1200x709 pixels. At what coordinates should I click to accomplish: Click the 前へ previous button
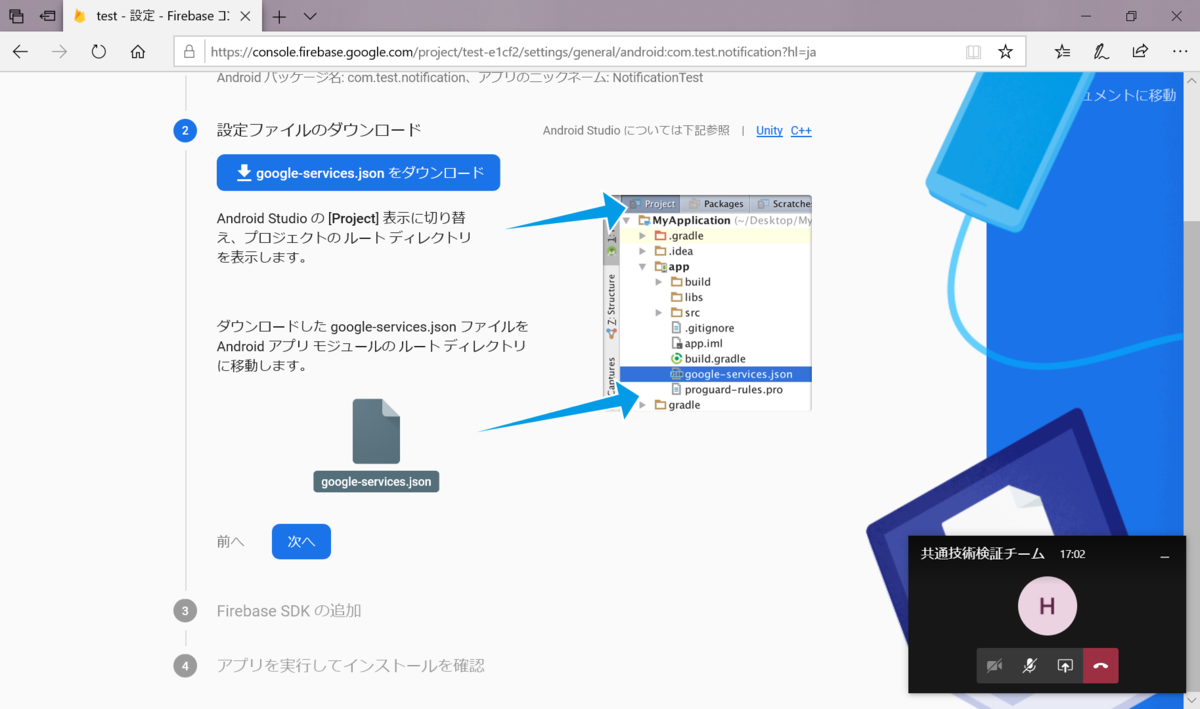click(x=230, y=541)
